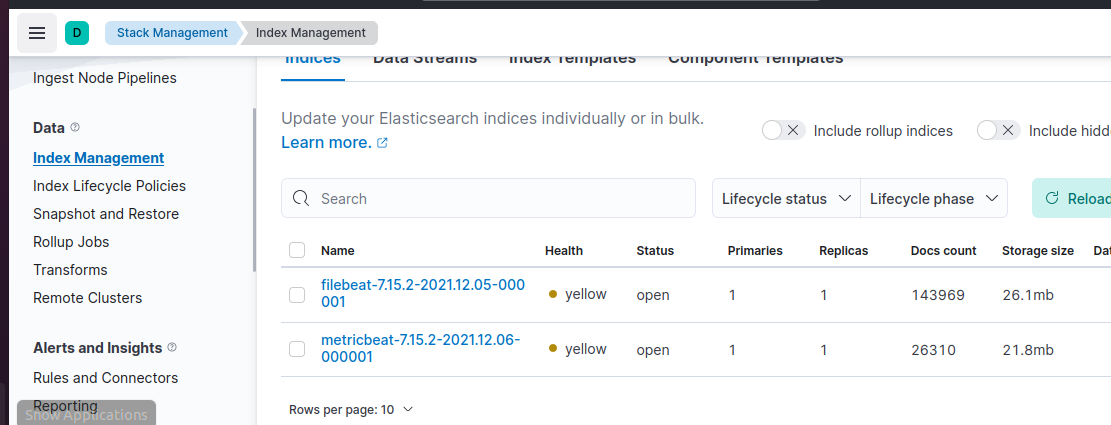
Task: Click the help icon beside Data heading
Action: (x=75, y=128)
